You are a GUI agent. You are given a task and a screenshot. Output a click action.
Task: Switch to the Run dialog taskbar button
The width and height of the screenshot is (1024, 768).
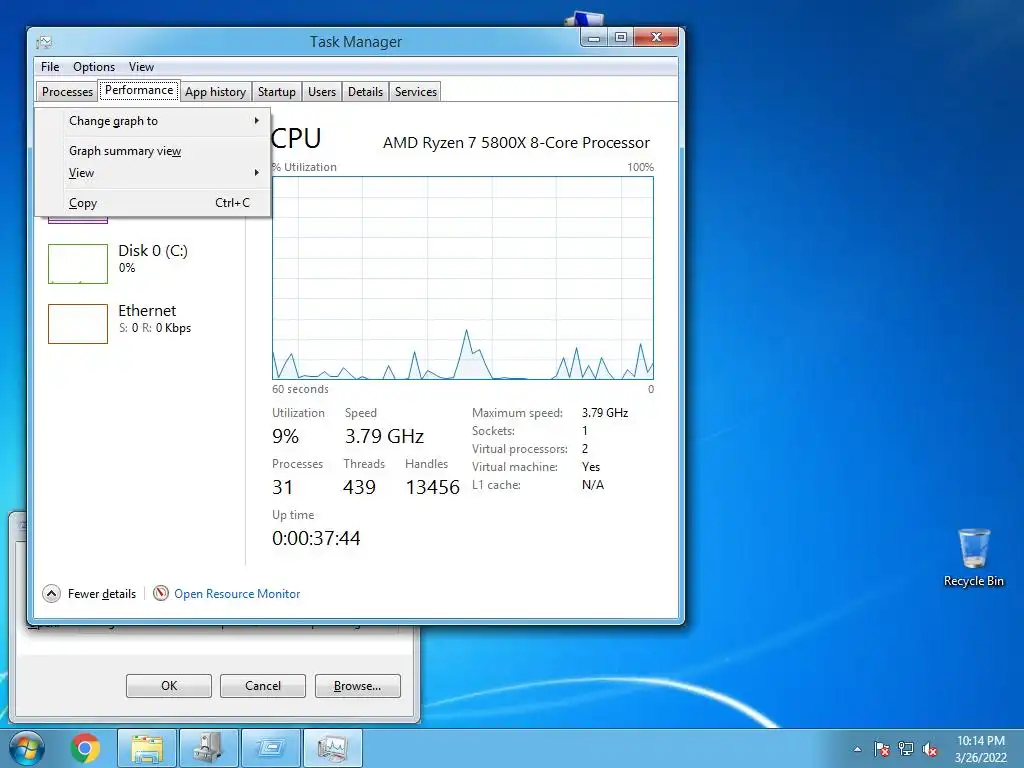click(x=271, y=748)
